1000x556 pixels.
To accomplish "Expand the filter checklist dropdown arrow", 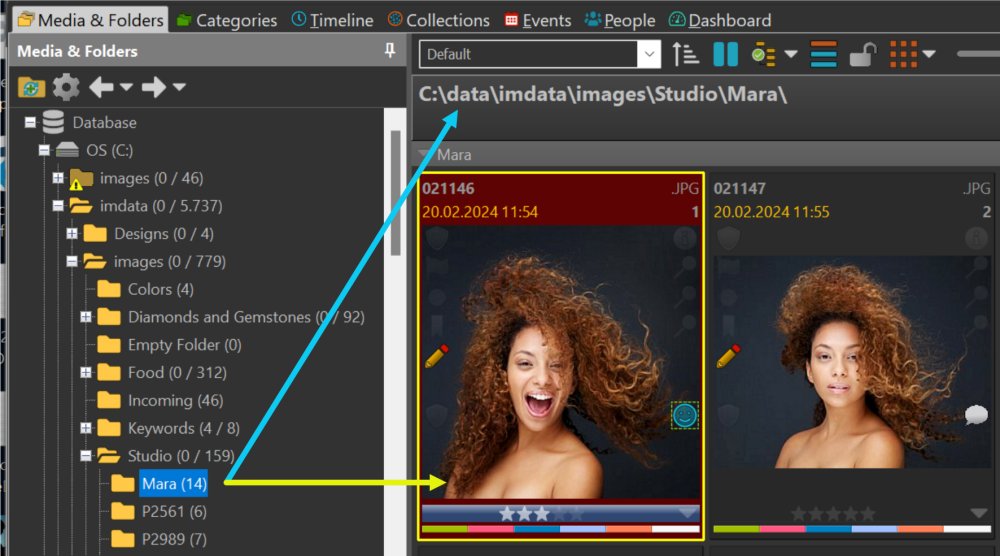I will click(x=791, y=54).
